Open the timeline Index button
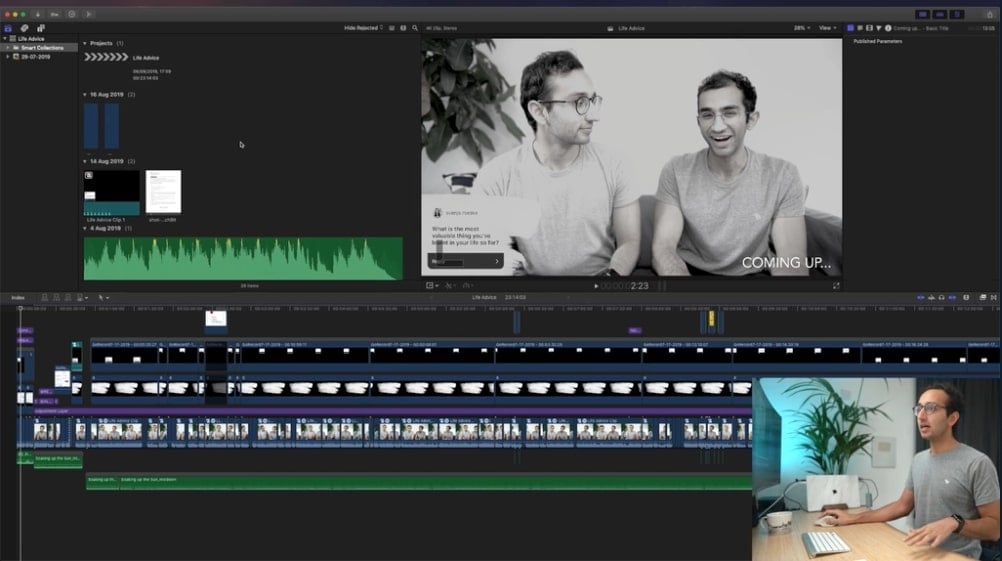Viewport: 1002px width, 561px height. (x=18, y=297)
